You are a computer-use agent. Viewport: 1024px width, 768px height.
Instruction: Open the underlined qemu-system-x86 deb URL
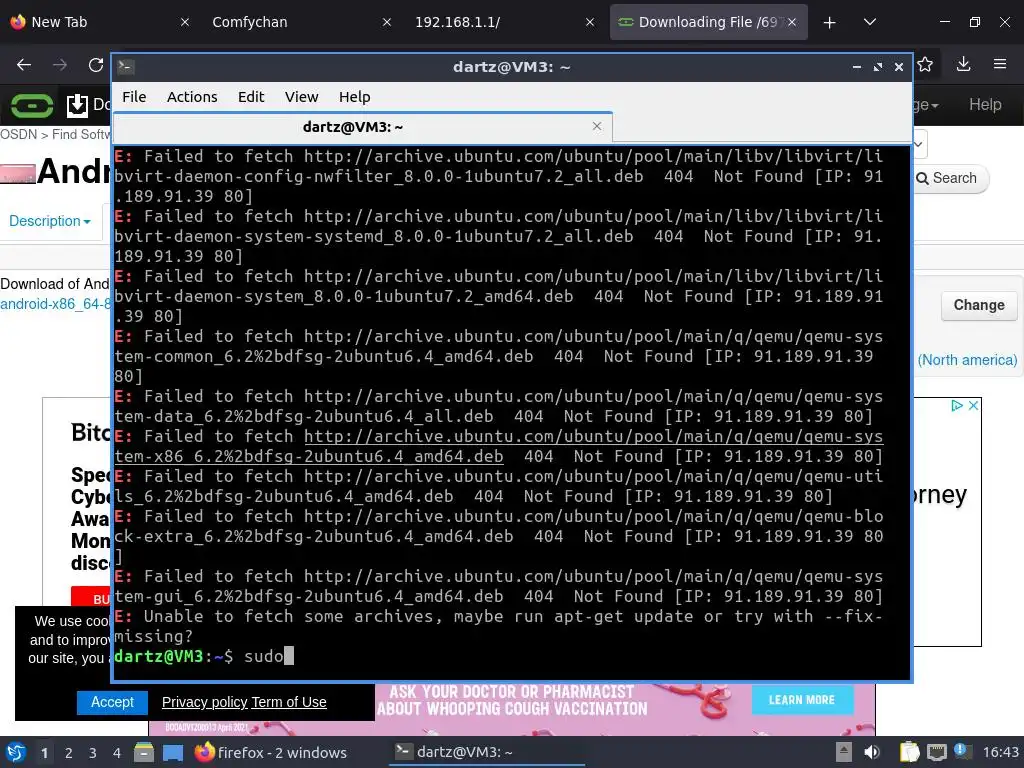[x=498, y=446]
